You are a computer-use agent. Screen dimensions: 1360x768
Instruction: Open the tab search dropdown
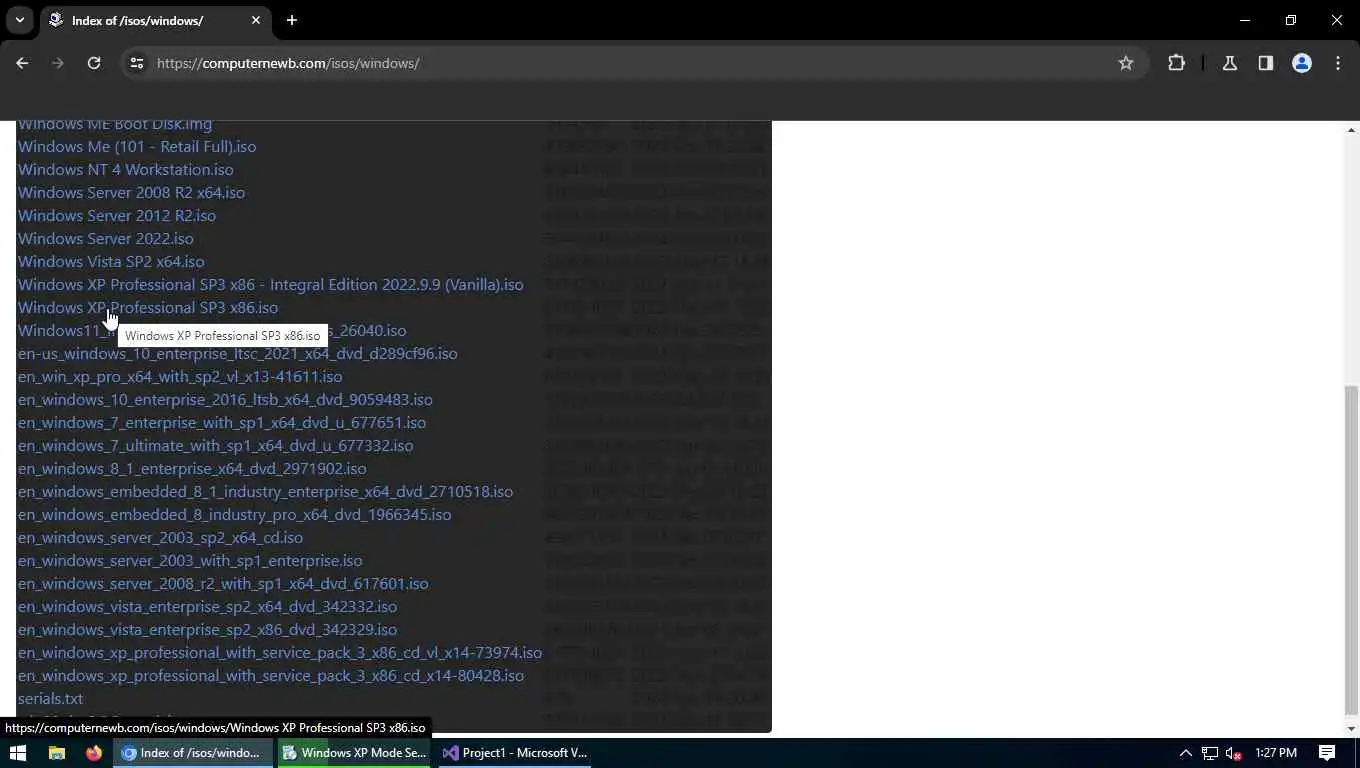tap(19, 20)
